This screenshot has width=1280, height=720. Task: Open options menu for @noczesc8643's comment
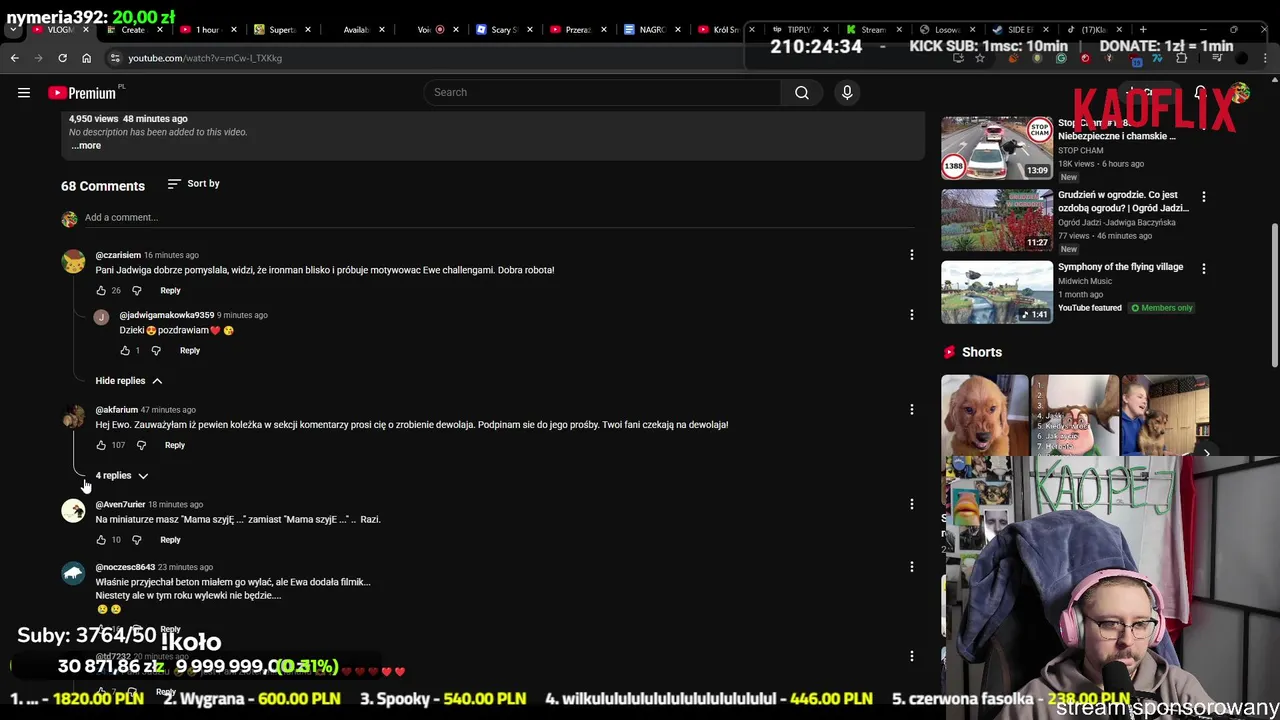pos(911,567)
